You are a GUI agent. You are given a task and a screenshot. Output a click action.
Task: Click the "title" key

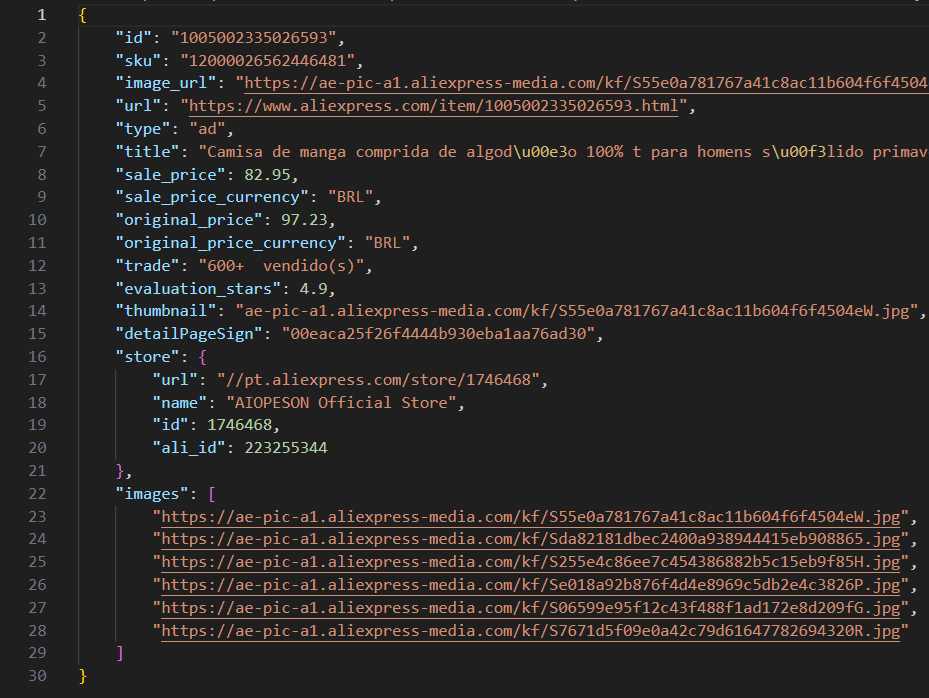147,152
